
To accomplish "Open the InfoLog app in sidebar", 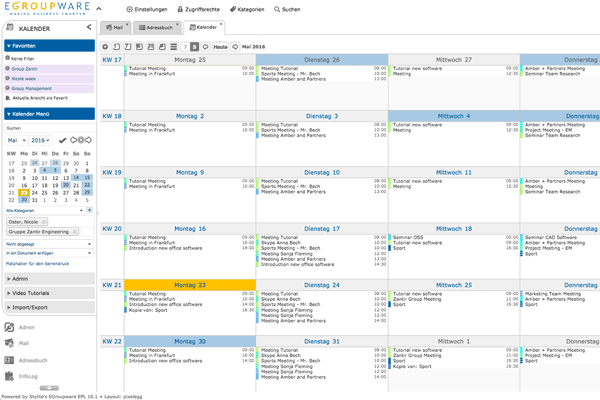I will 27,378.
